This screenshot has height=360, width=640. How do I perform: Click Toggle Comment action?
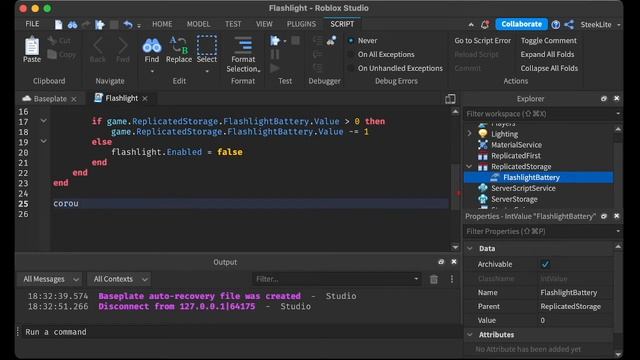click(549, 40)
